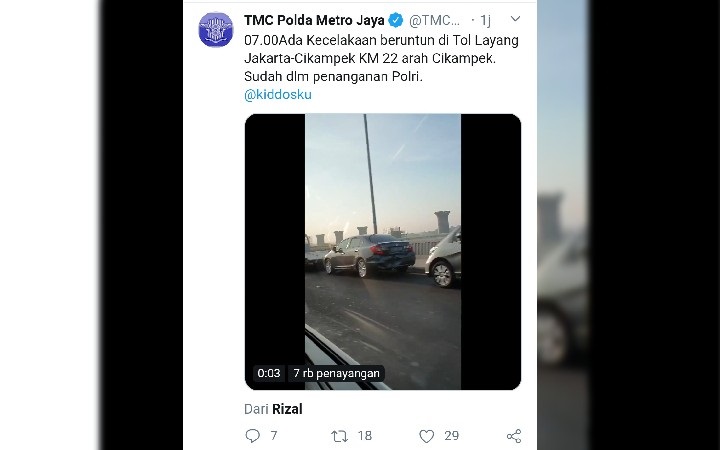720x450 pixels.
Task: View the 7 replies count
Action: (274, 436)
